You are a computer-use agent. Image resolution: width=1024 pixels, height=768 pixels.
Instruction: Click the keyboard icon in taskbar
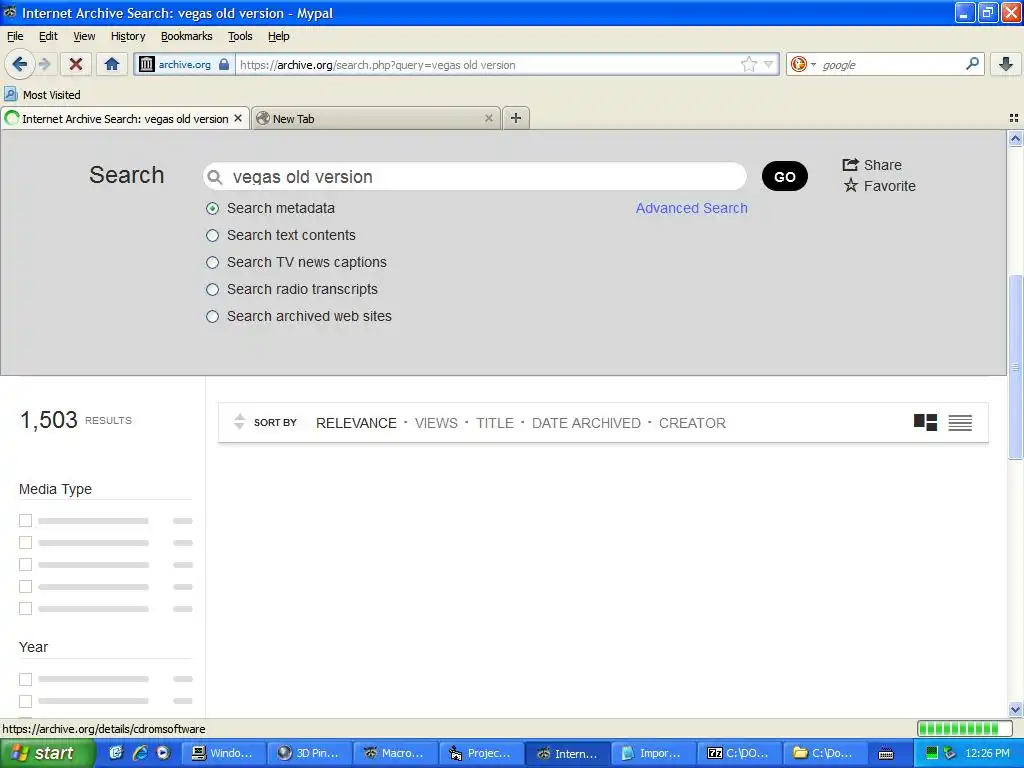tap(886, 754)
